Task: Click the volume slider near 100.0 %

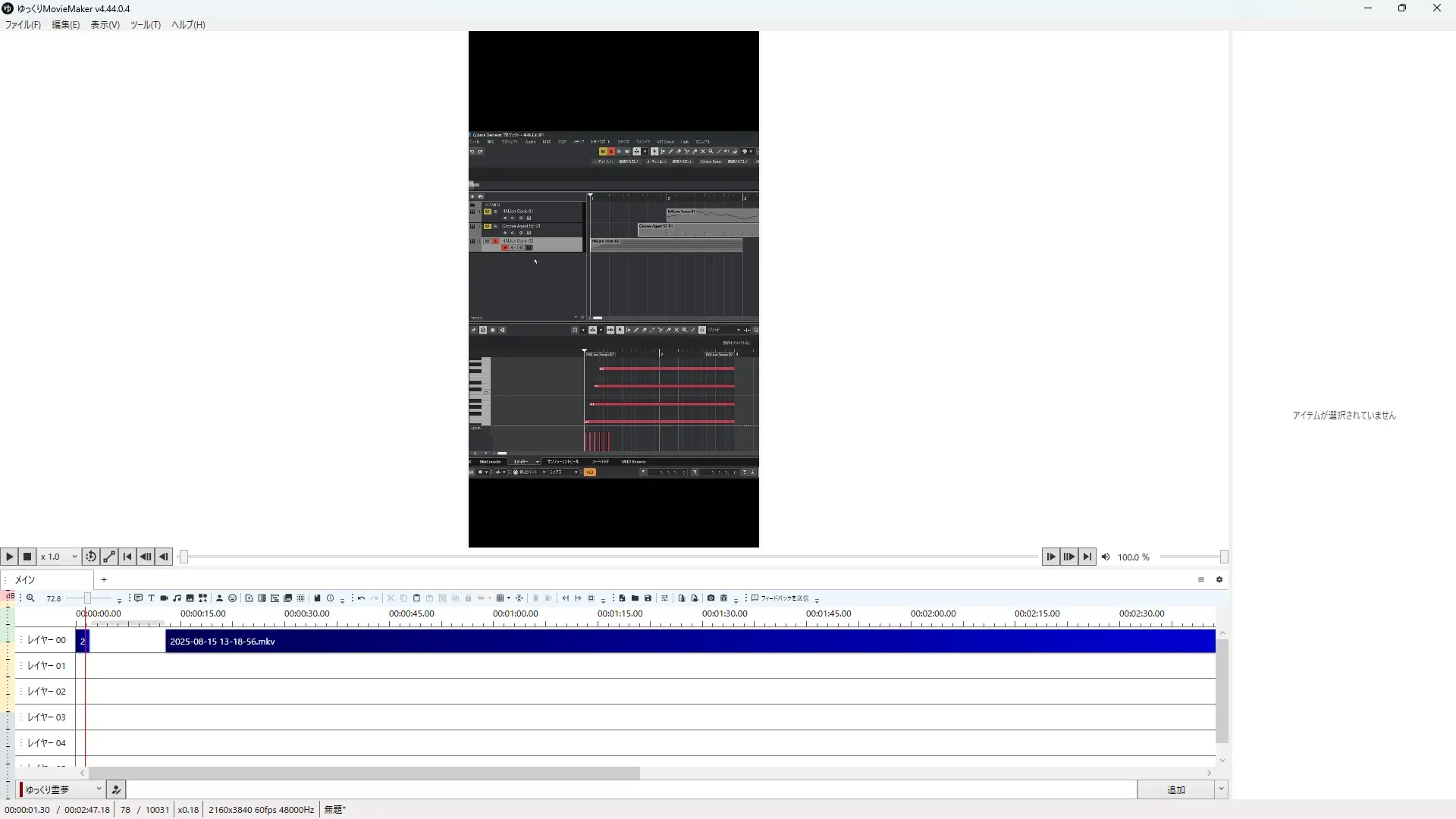Action: (x=1191, y=557)
